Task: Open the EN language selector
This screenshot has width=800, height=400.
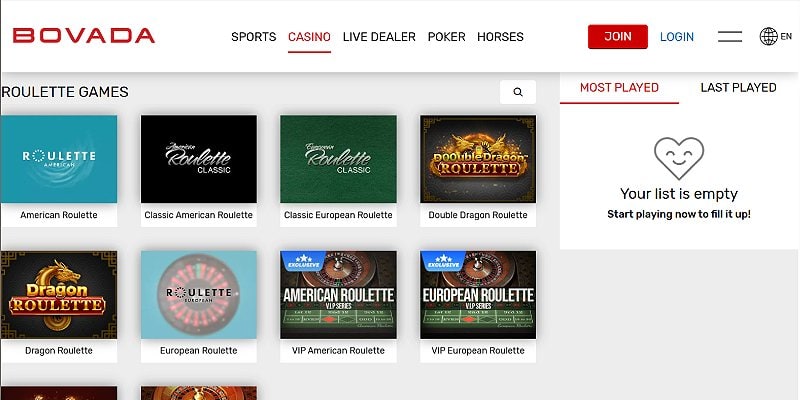Action: coord(786,37)
